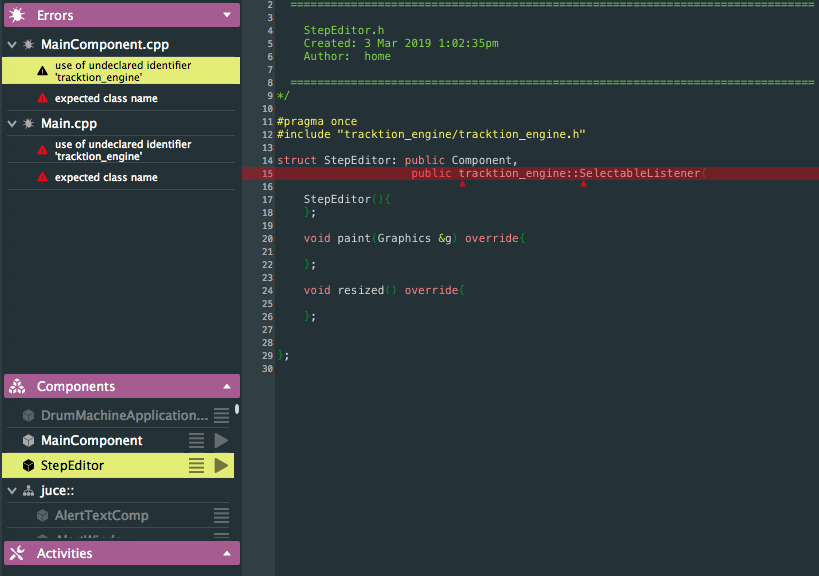The width and height of the screenshot is (819, 576).
Task: Launch MainComponent preview with play button
Action: (221, 440)
